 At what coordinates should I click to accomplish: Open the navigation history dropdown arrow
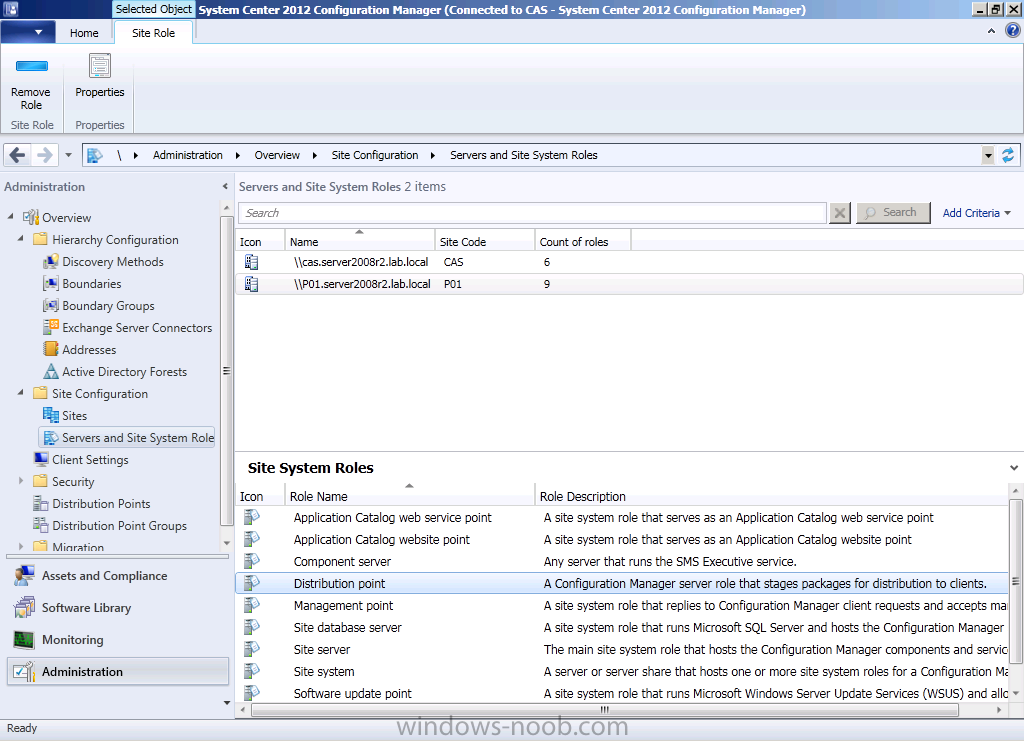tap(68, 155)
